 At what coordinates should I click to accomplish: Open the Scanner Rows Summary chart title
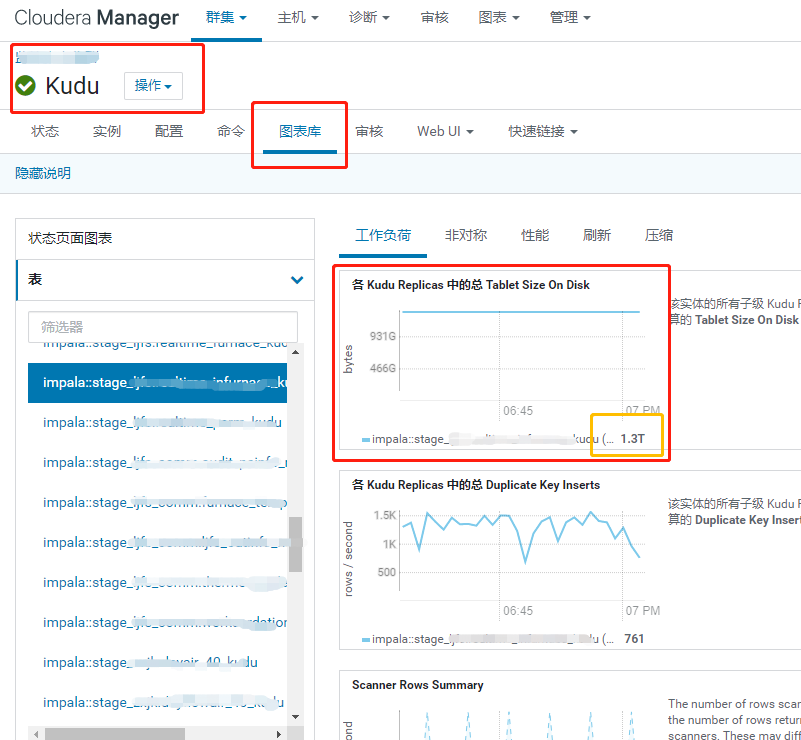click(417, 685)
